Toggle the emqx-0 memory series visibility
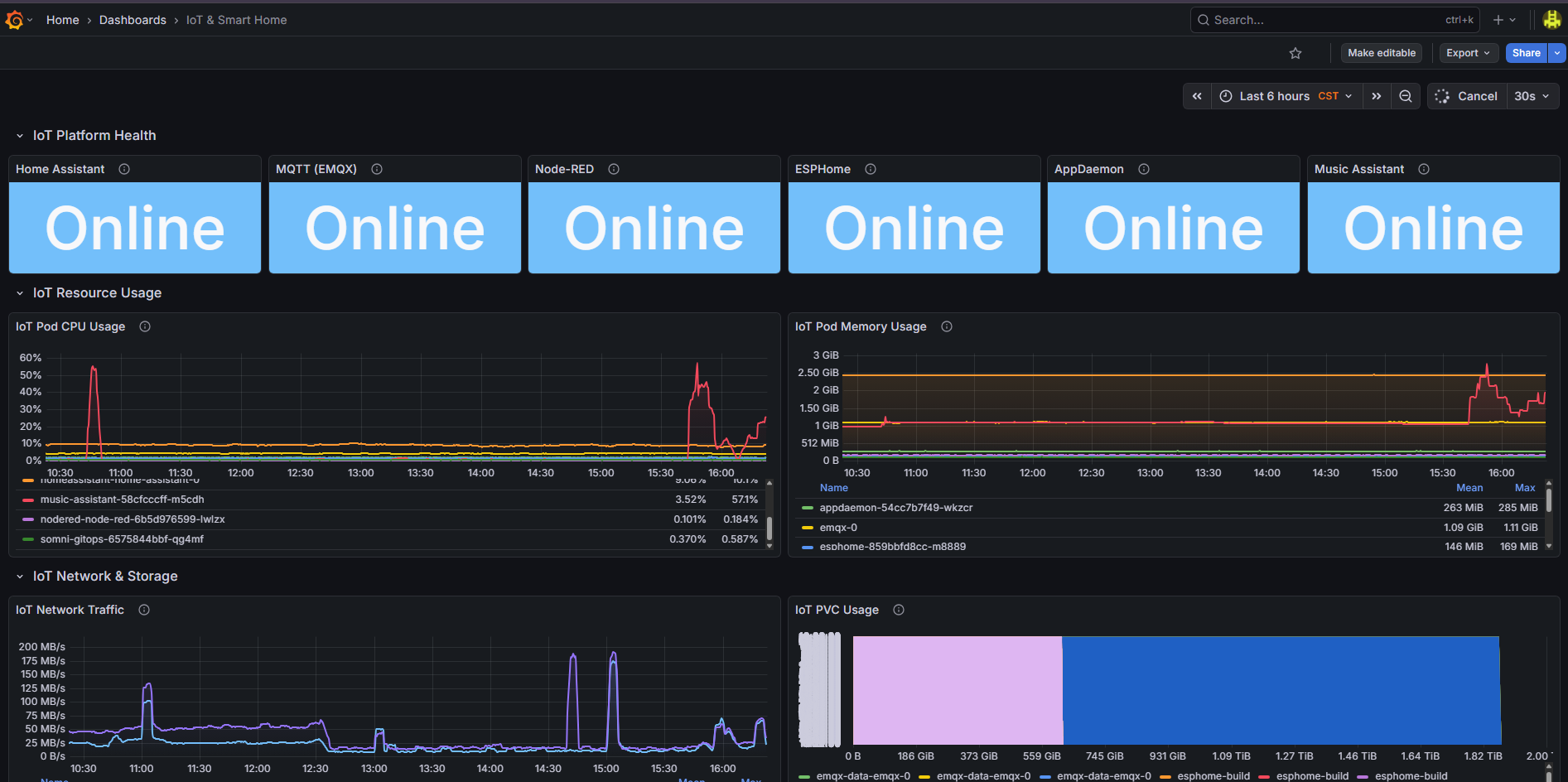The image size is (1568, 782). point(838,527)
